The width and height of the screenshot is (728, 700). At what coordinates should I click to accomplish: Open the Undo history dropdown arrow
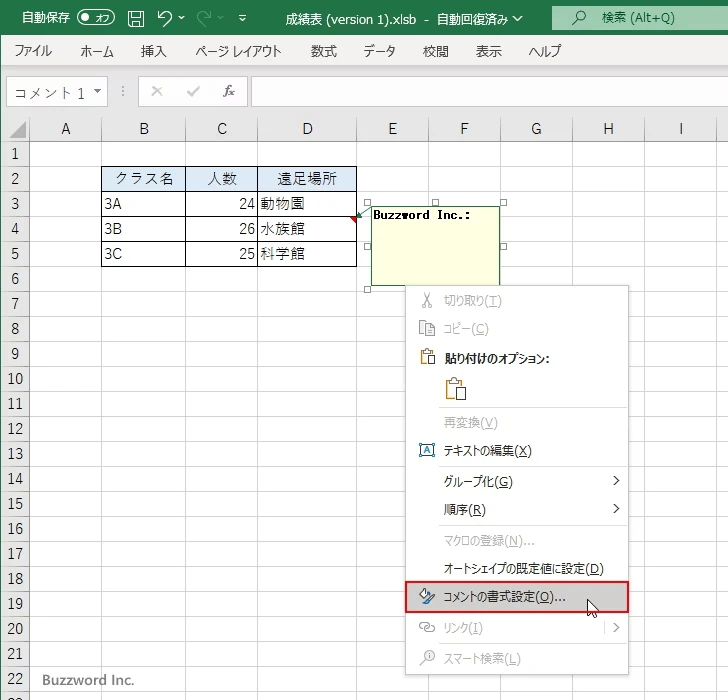tap(182, 18)
